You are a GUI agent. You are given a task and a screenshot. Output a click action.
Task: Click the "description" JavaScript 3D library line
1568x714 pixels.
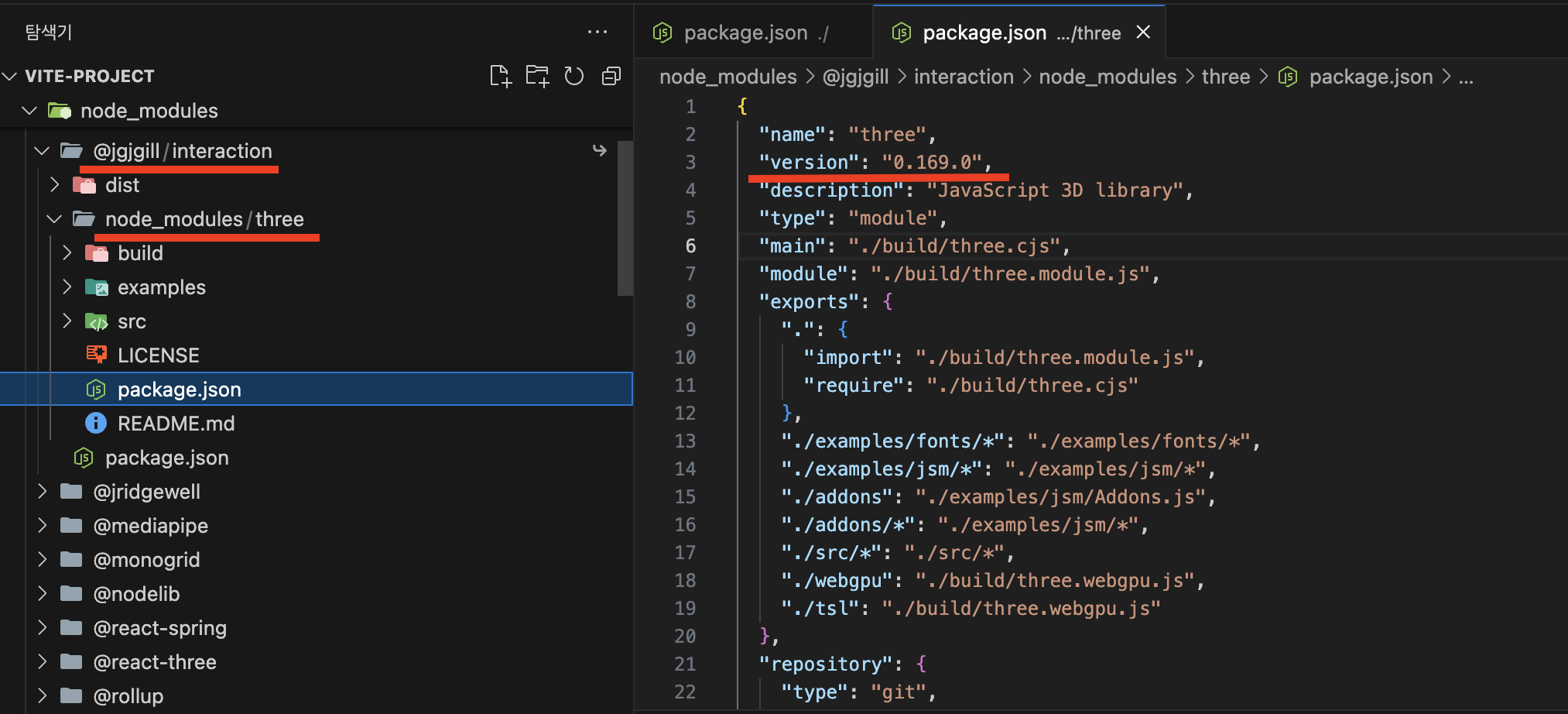(x=976, y=190)
